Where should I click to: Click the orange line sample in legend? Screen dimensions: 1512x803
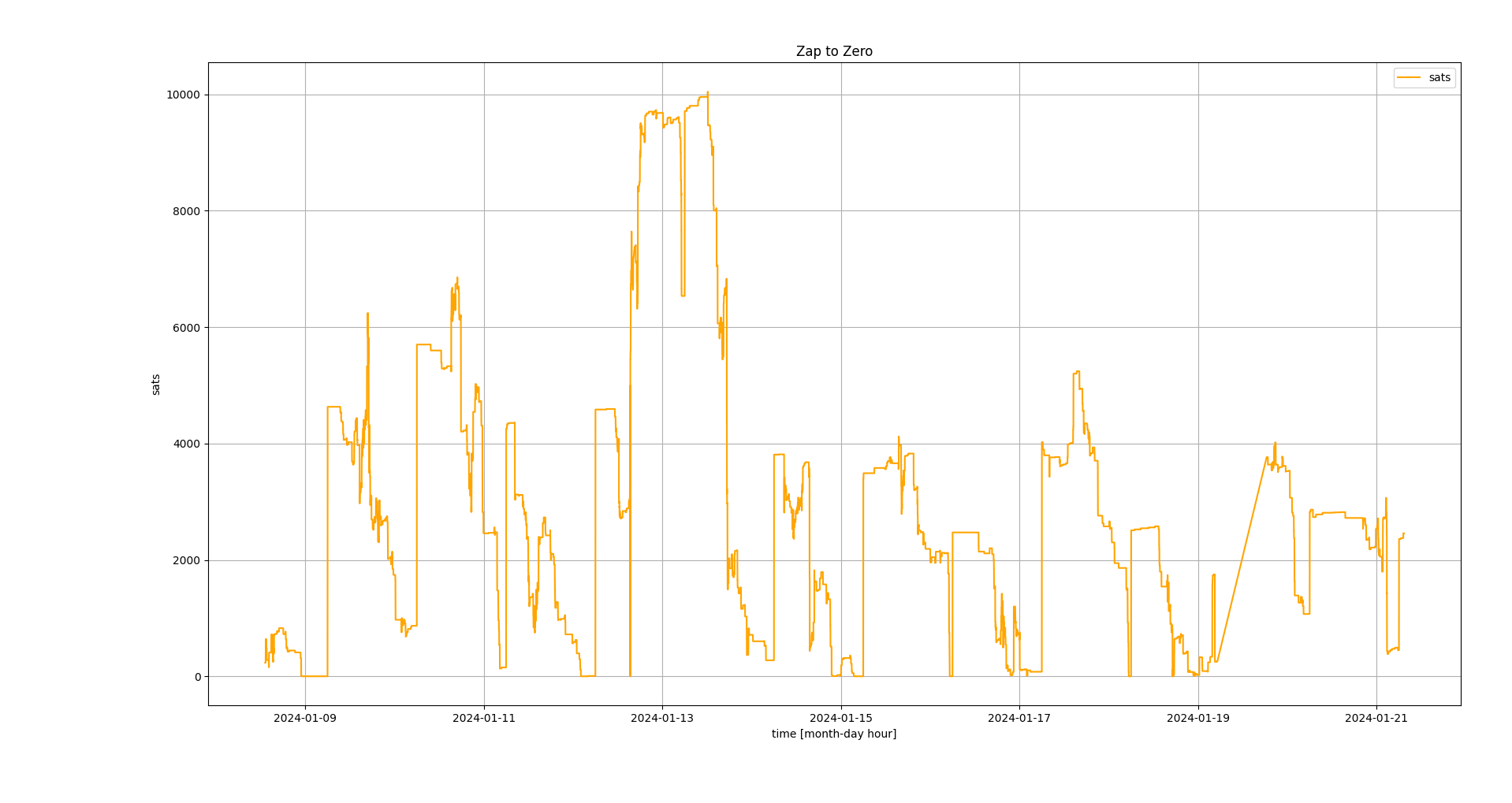(1409, 77)
